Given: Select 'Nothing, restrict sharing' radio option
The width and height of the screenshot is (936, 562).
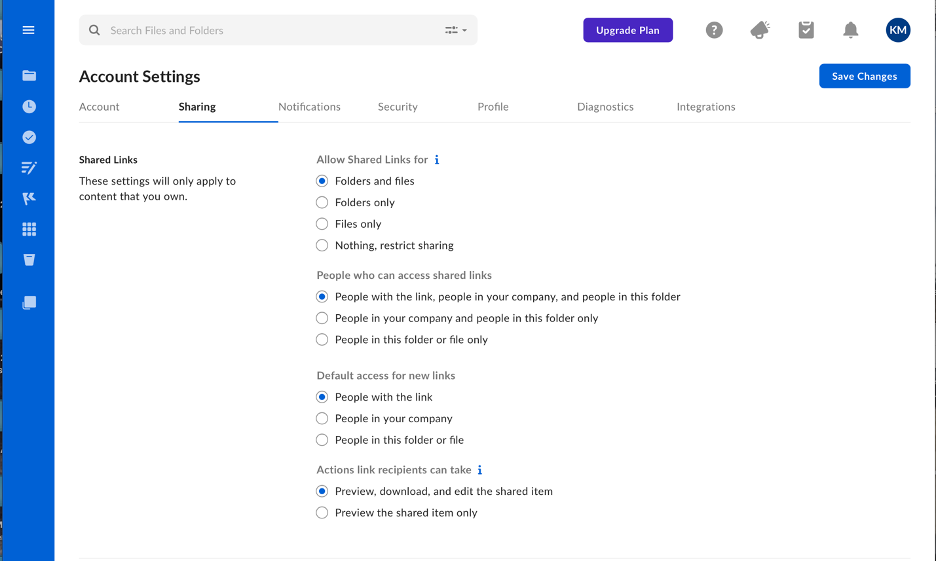Looking at the screenshot, I should (x=322, y=246).
